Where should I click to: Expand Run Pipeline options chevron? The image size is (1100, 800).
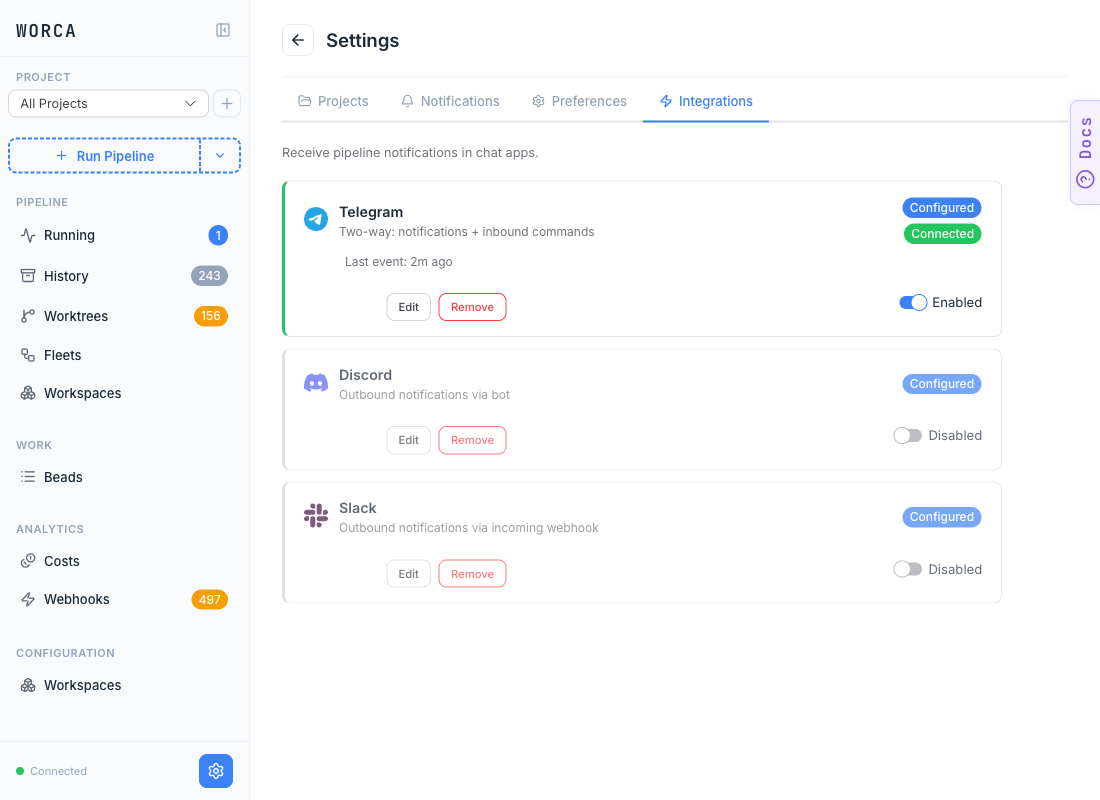click(220, 156)
